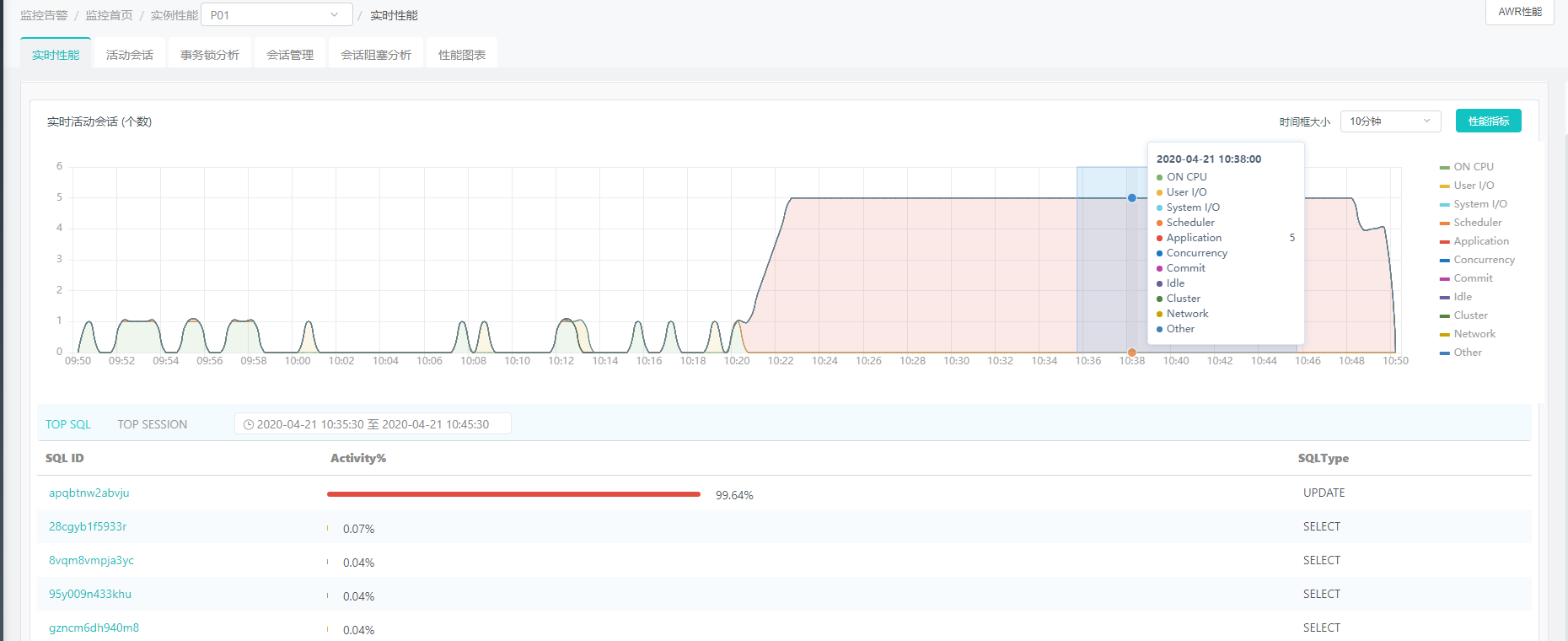This screenshot has height=641, width=1568.
Task: Click the 99.64% activity value
Action: click(734, 495)
